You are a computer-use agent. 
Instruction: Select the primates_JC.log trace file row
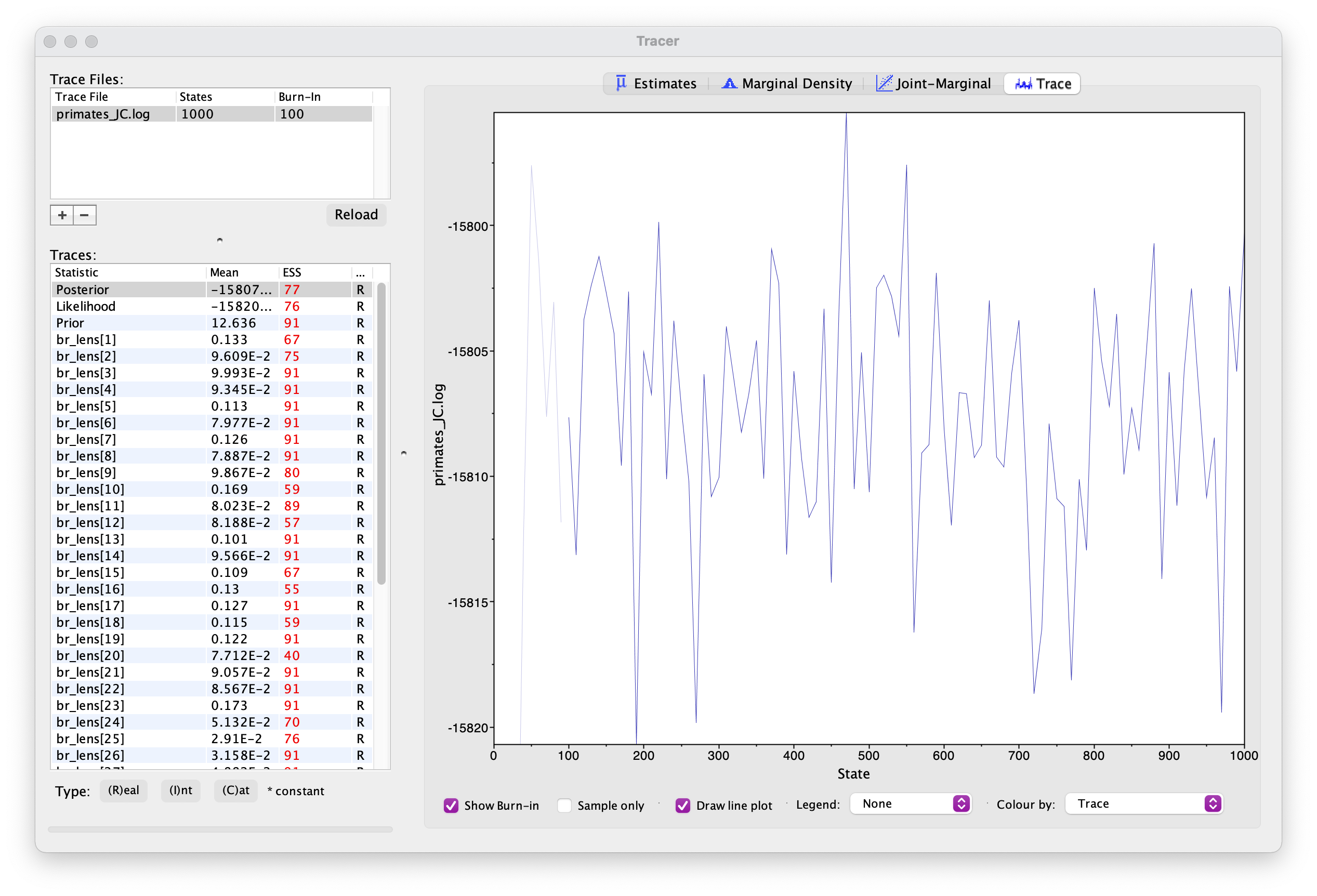click(x=212, y=114)
